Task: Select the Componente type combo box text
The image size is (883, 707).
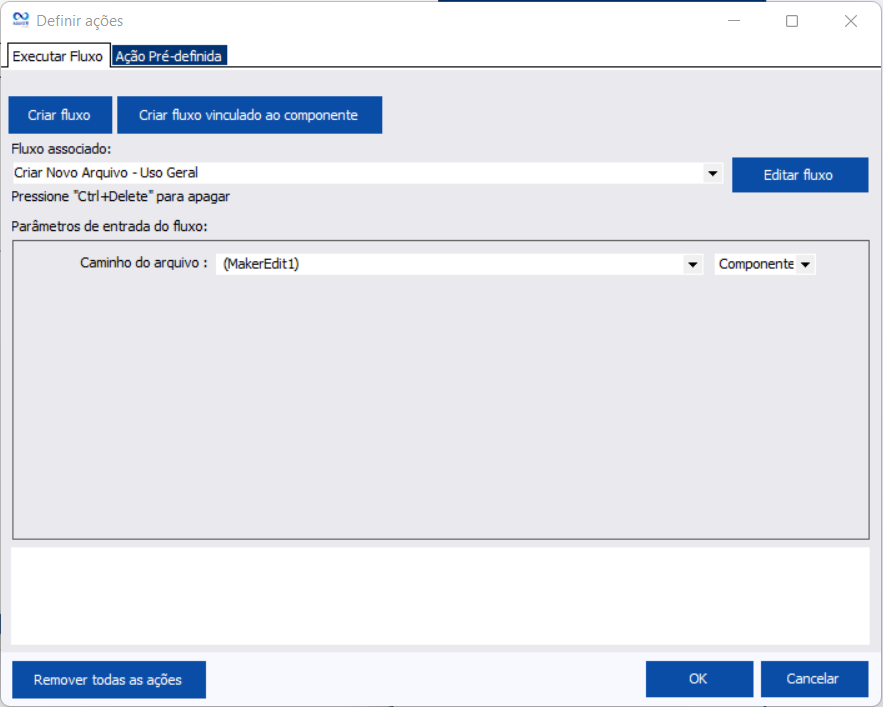Action: 755,264
